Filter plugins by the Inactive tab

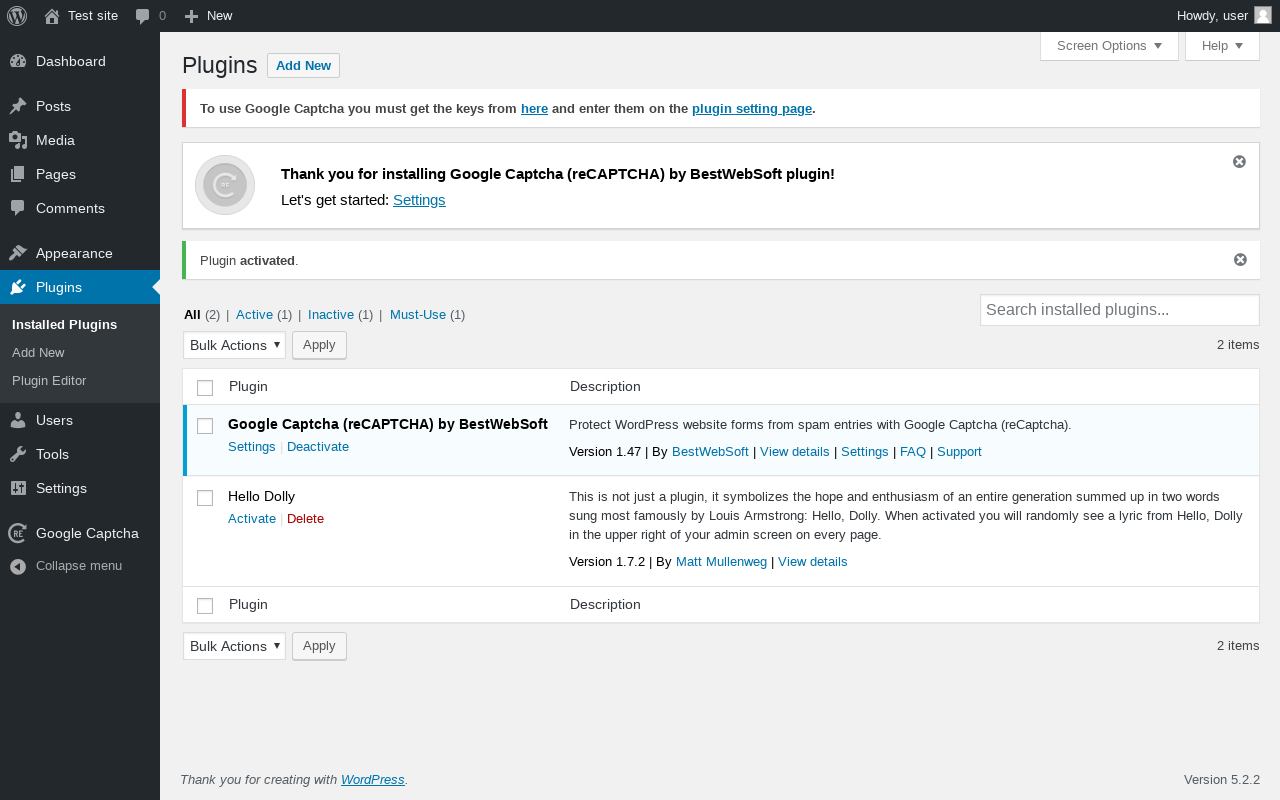pyautogui.click(x=331, y=315)
